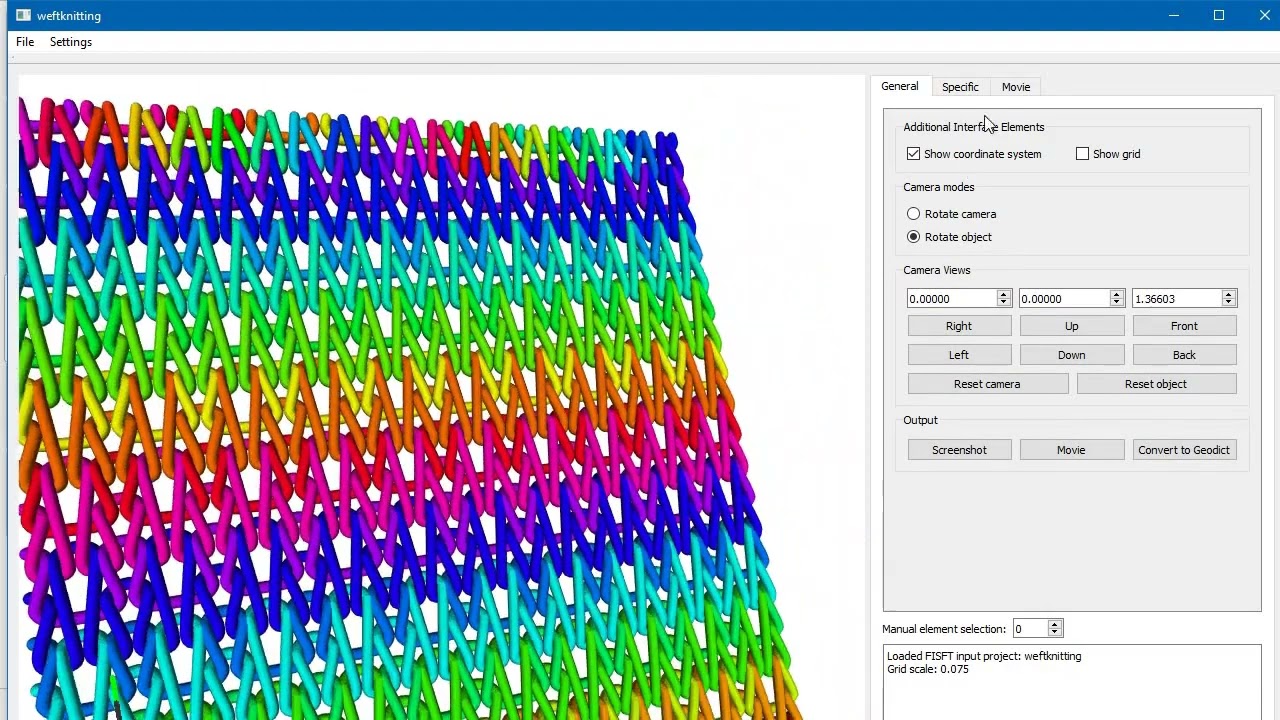
Task: Increment the Manual element selection value
Action: (1055, 624)
